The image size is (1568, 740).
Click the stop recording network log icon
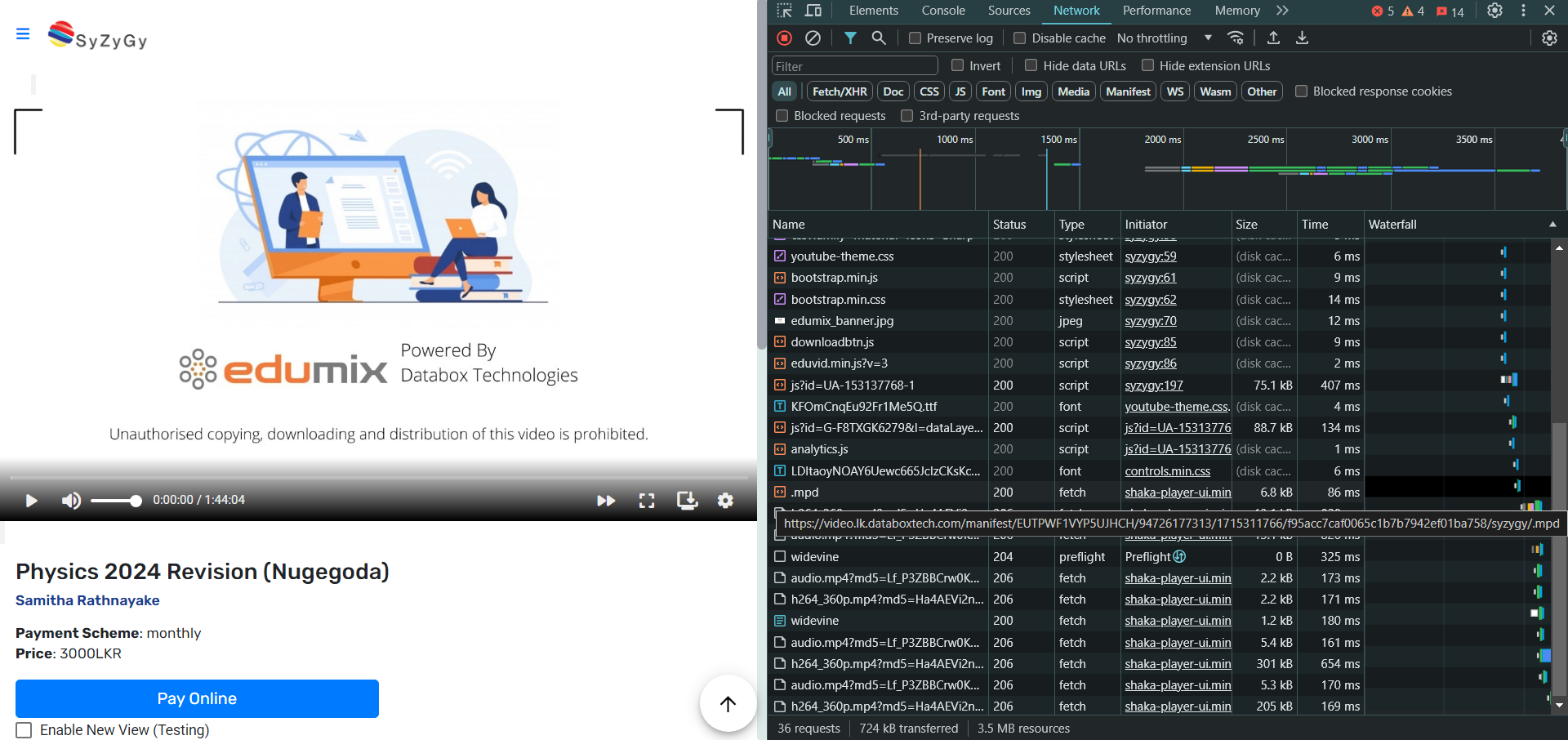(784, 38)
